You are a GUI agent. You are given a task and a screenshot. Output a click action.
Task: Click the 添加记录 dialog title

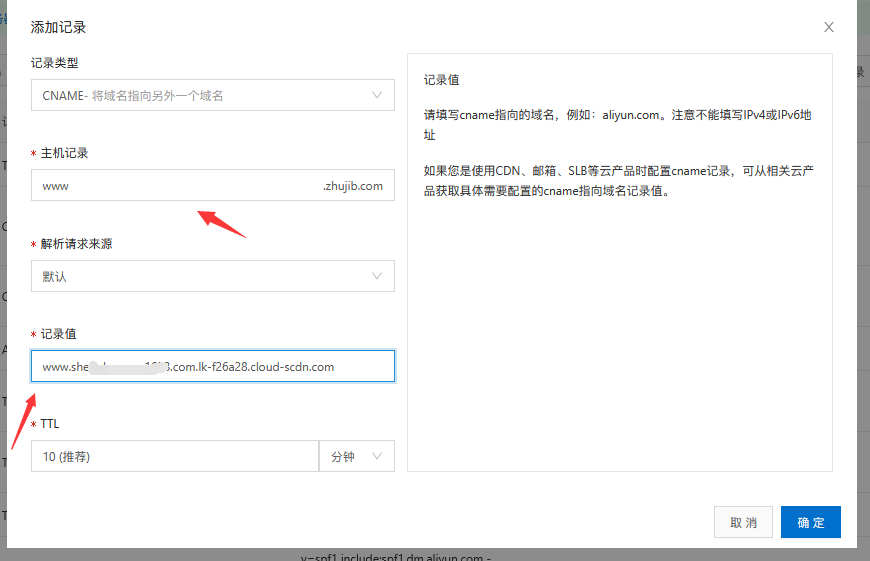click(x=58, y=27)
